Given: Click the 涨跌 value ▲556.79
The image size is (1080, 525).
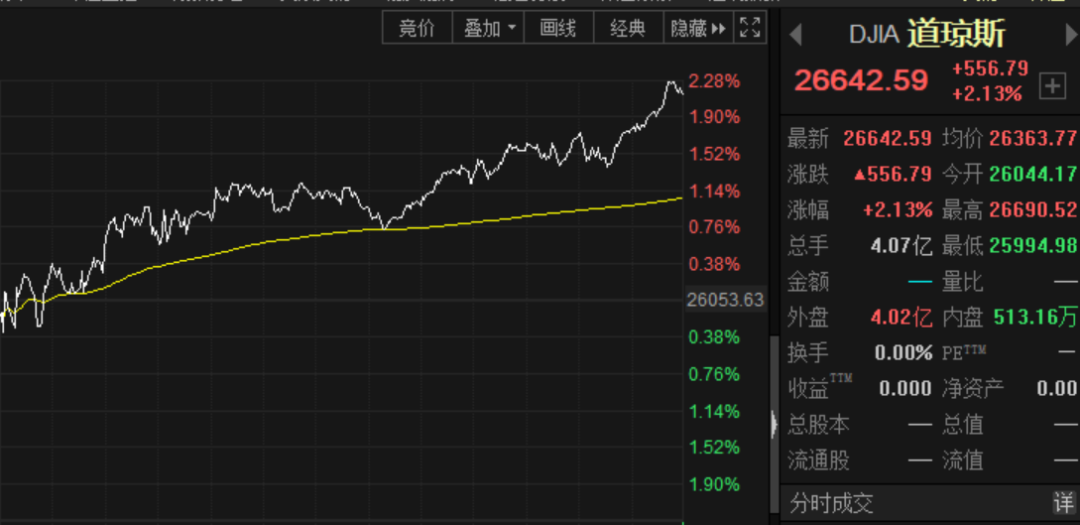Looking at the screenshot, I should 893,174.
